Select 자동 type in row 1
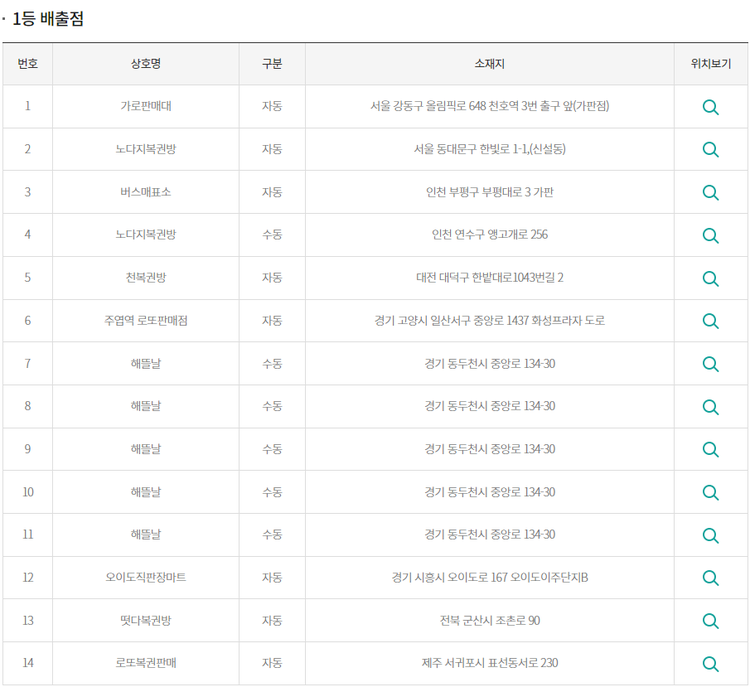Viewport: 750px width, 687px height. click(272, 106)
